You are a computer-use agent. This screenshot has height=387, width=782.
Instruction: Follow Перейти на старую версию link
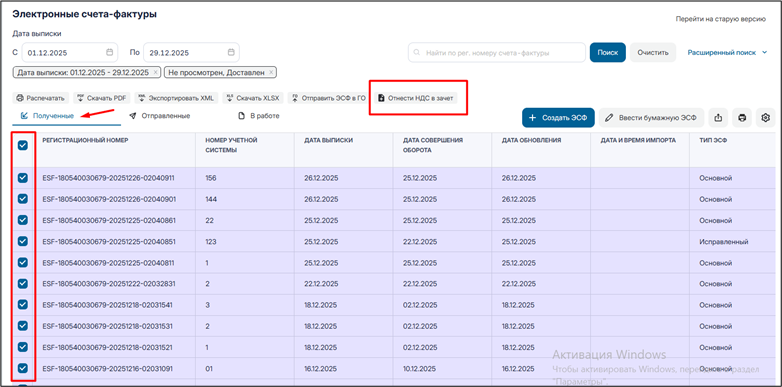pos(720,19)
